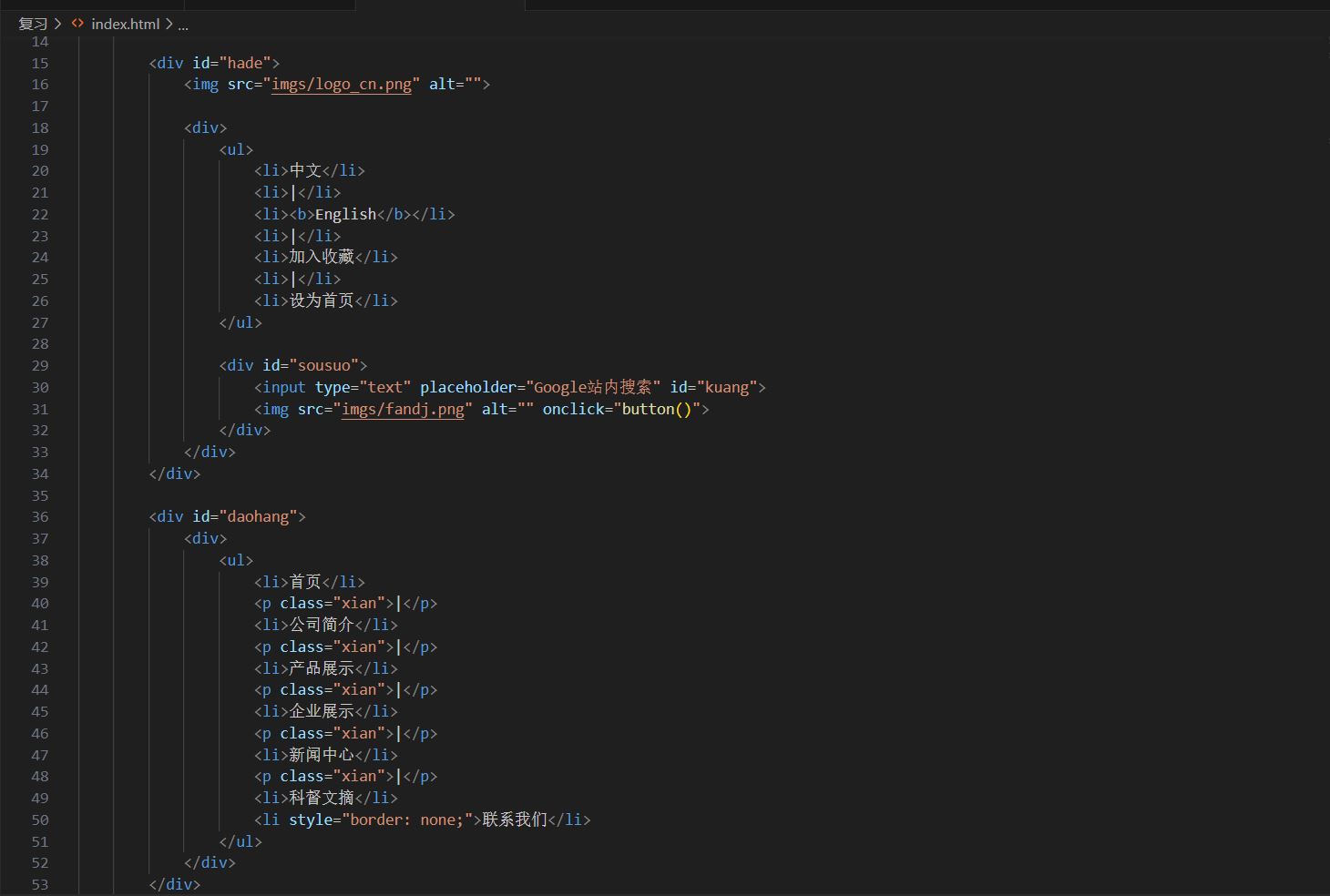The height and width of the screenshot is (896, 1330).
Task: Select line number 18 in gutter
Action: [39, 128]
